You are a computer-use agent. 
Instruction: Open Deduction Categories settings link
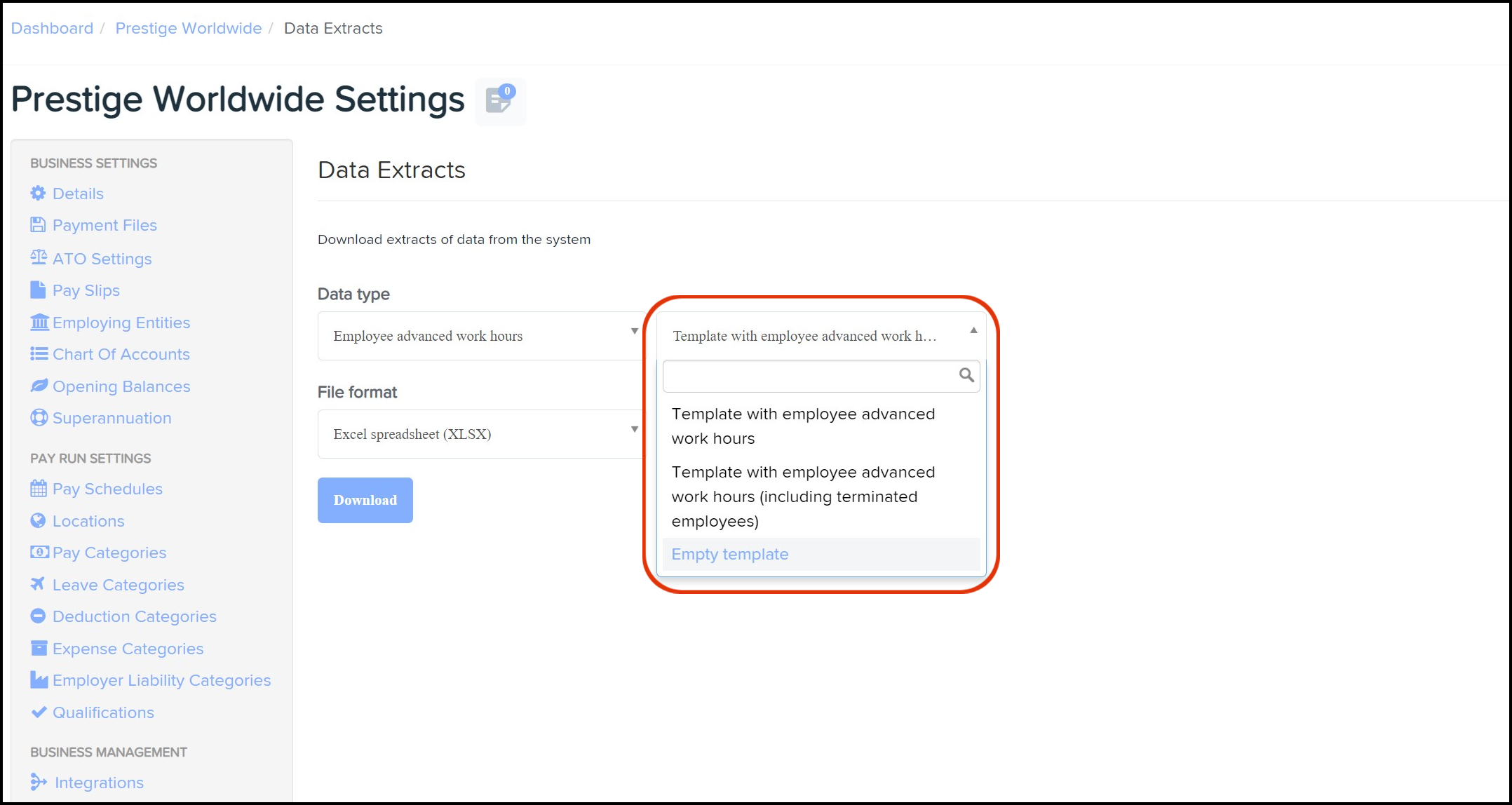[134, 616]
